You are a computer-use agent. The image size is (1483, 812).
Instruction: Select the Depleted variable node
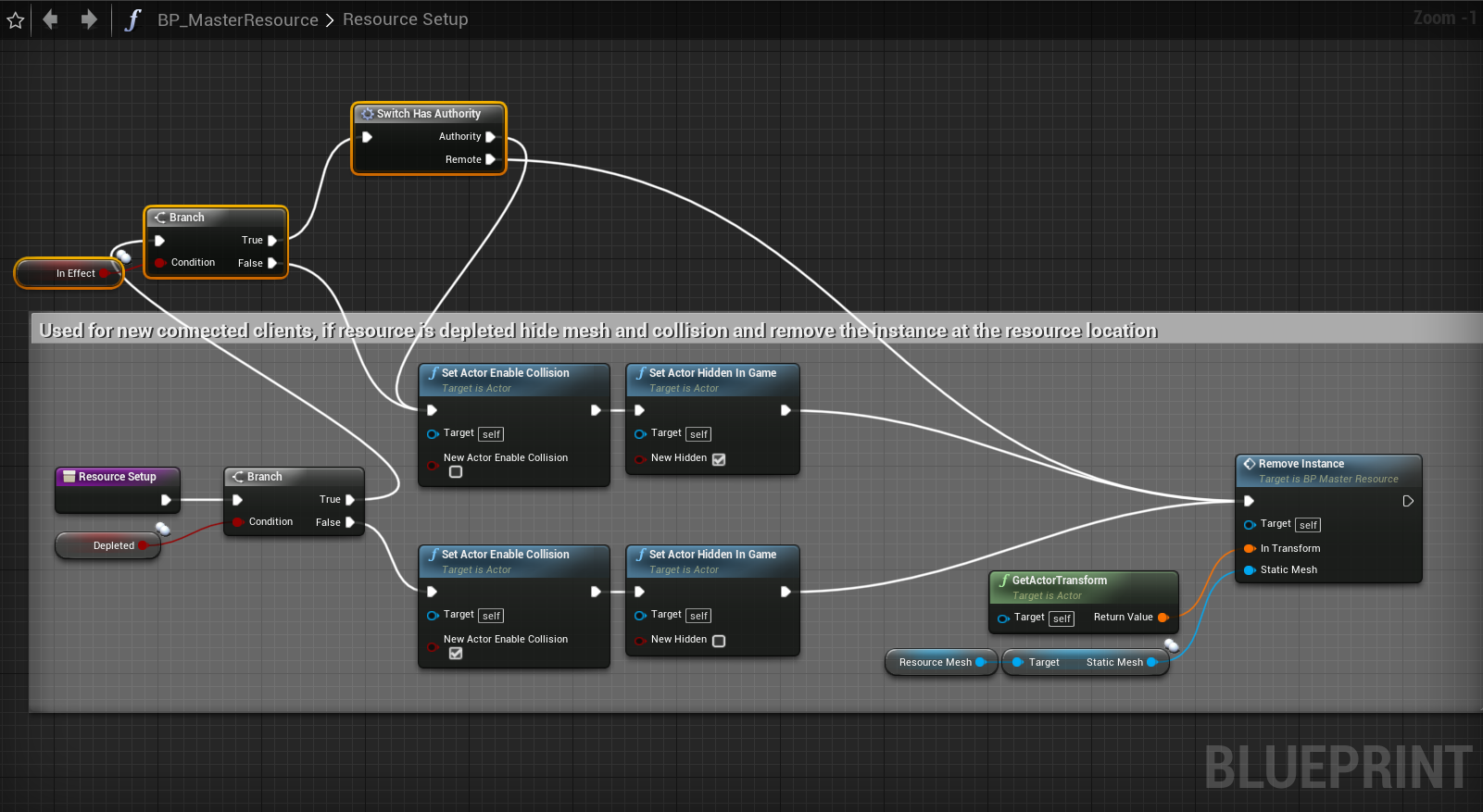tap(113, 545)
